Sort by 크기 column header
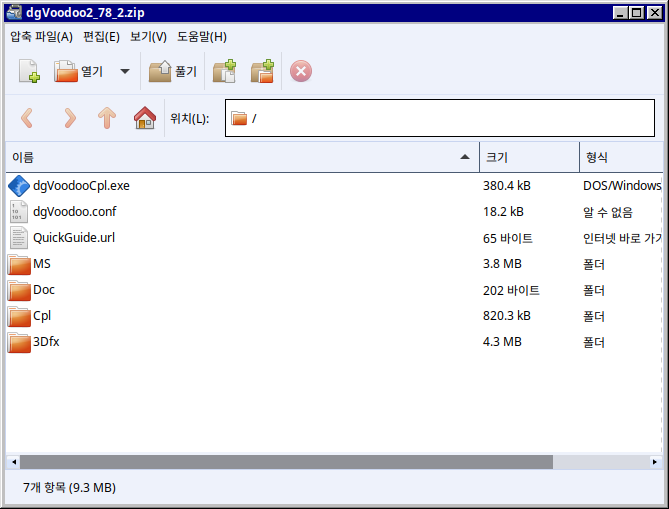Image resolution: width=669 pixels, height=509 pixels. point(529,157)
